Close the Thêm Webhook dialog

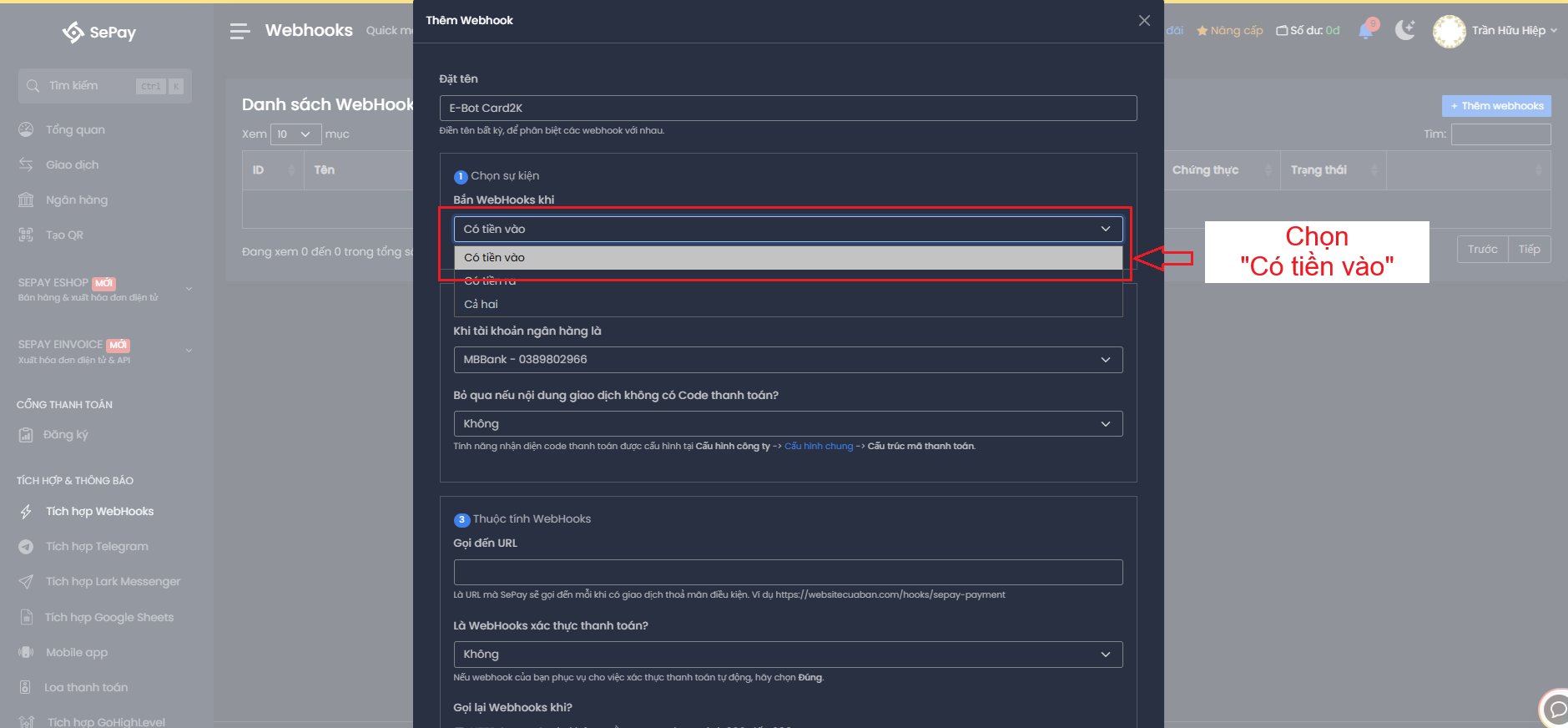tap(1144, 20)
